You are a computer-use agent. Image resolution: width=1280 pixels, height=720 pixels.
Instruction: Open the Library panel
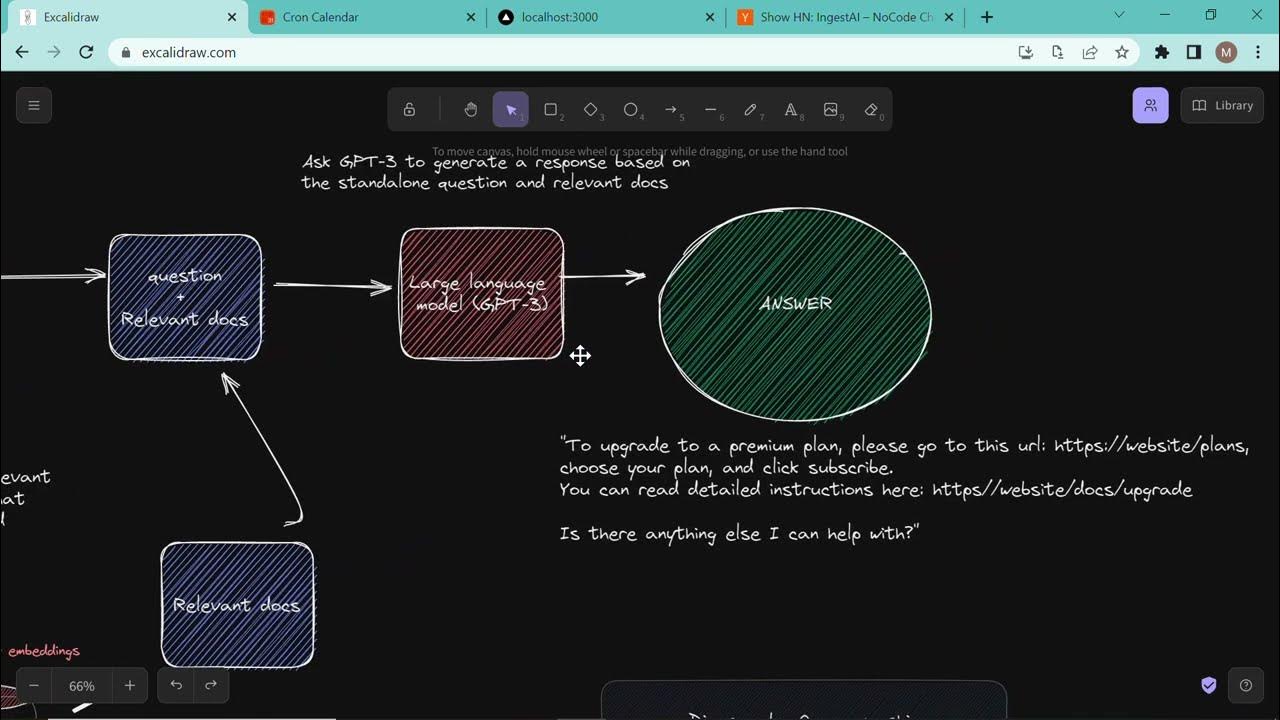click(x=1222, y=105)
